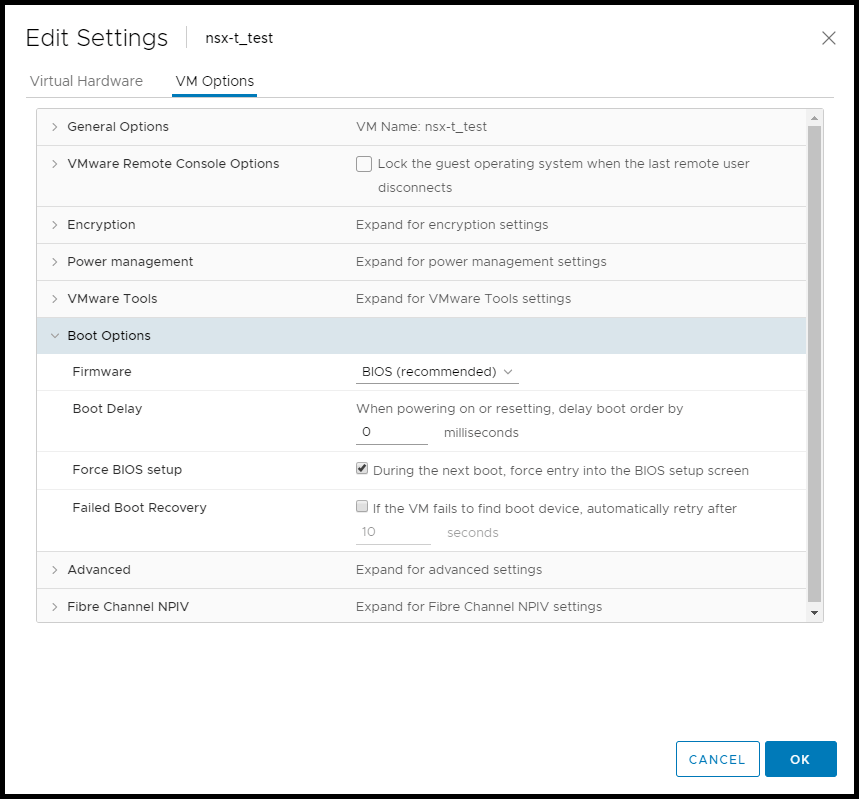The image size is (859, 799).
Task: Expand the Advanced settings chevron
Action: (x=55, y=570)
